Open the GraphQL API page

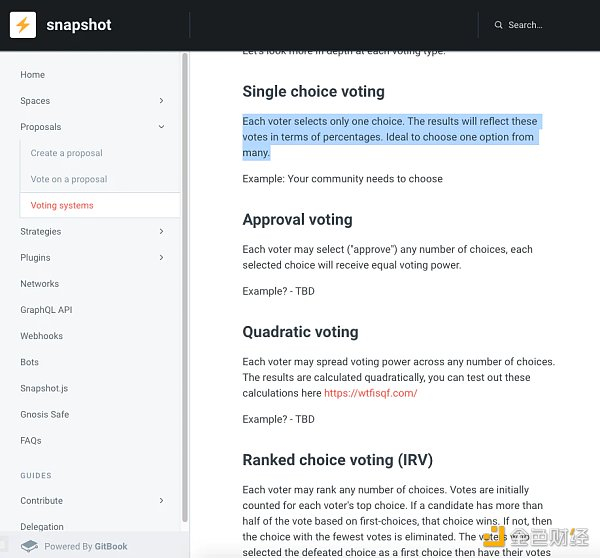click(x=46, y=310)
